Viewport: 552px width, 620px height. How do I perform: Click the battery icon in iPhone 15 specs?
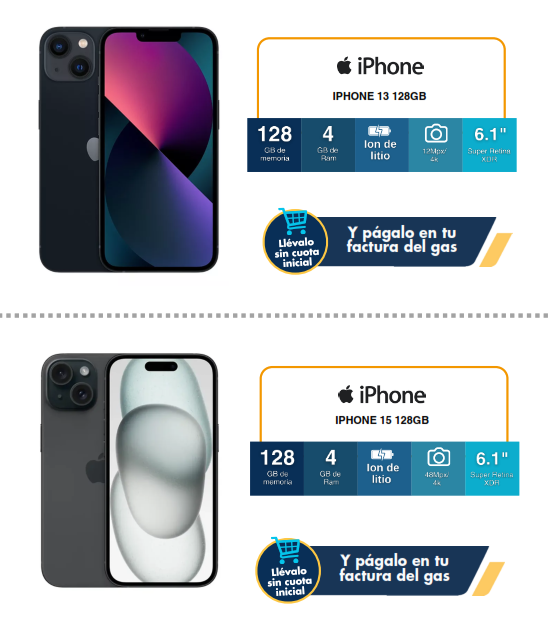click(x=382, y=455)
